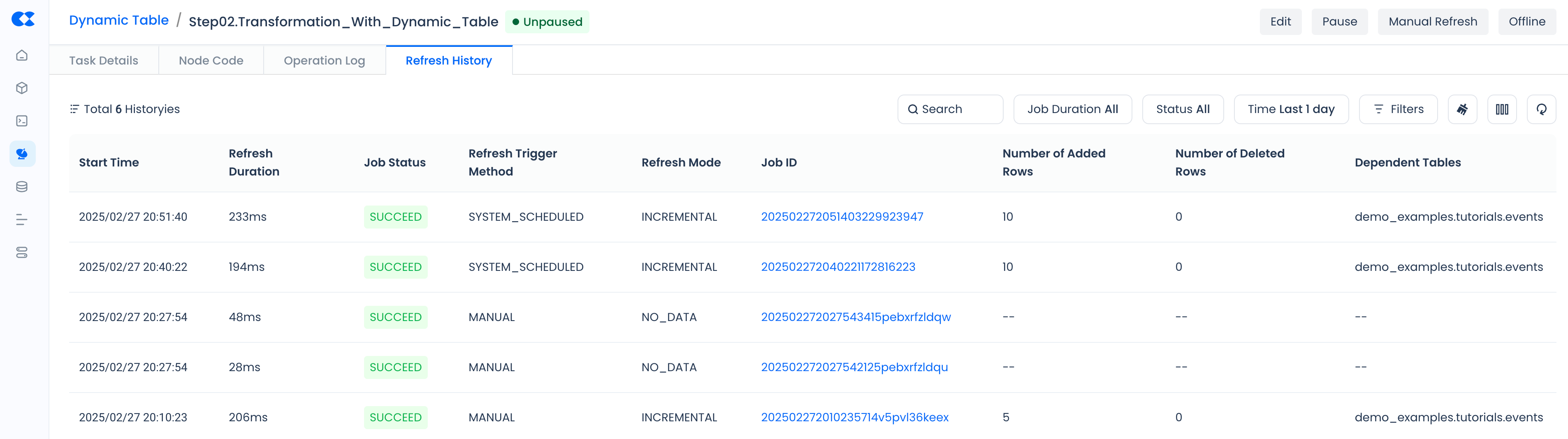
Task: Switch to the Task Details tab
Action: click(x=104, y=61)
